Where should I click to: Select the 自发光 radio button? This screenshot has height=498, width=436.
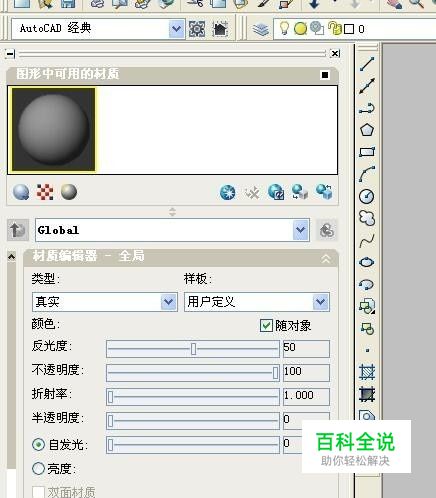click(x=38, y=444)
